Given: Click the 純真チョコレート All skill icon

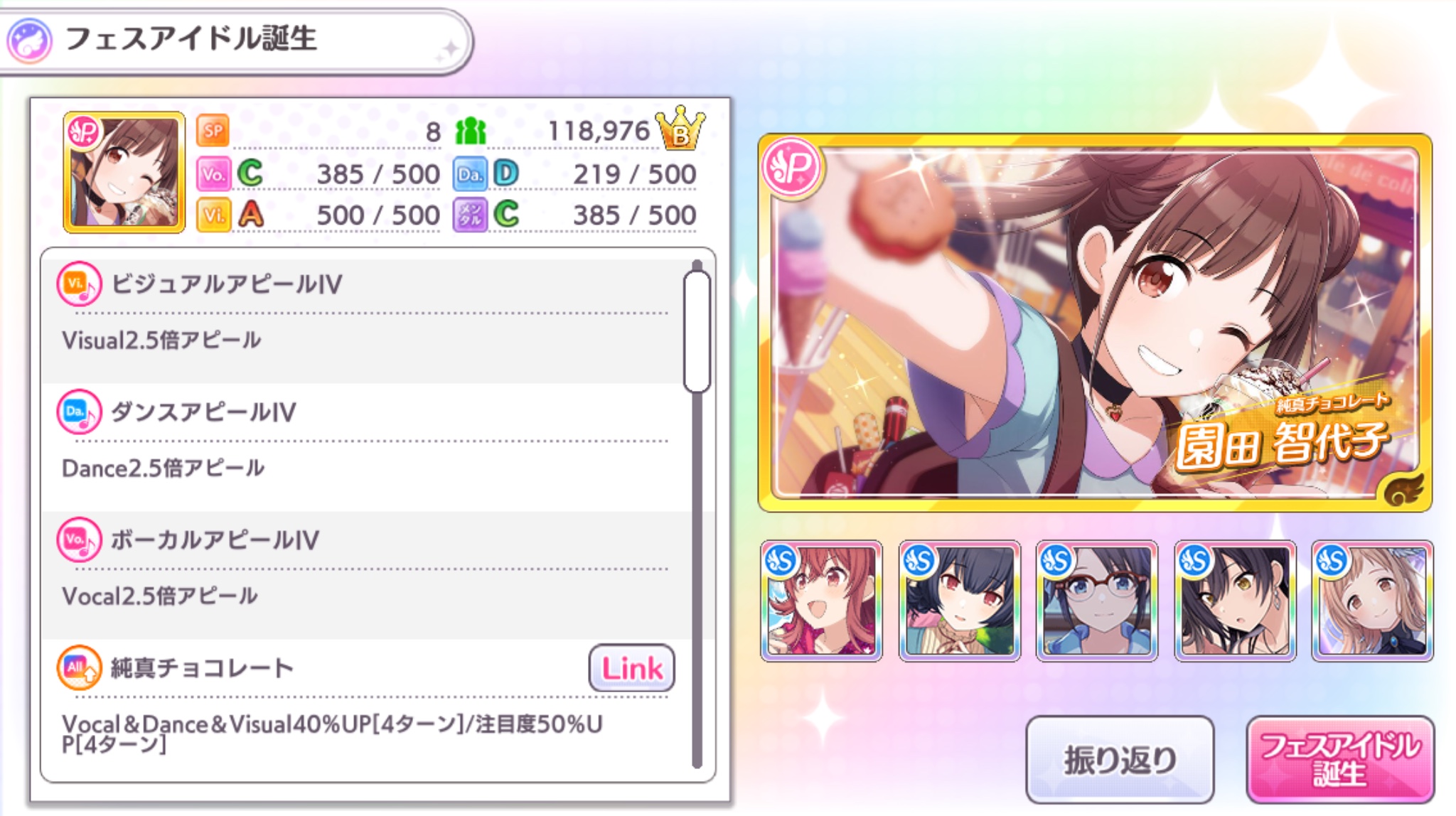Looking at the screenshot, I should [x=79, y=667].
